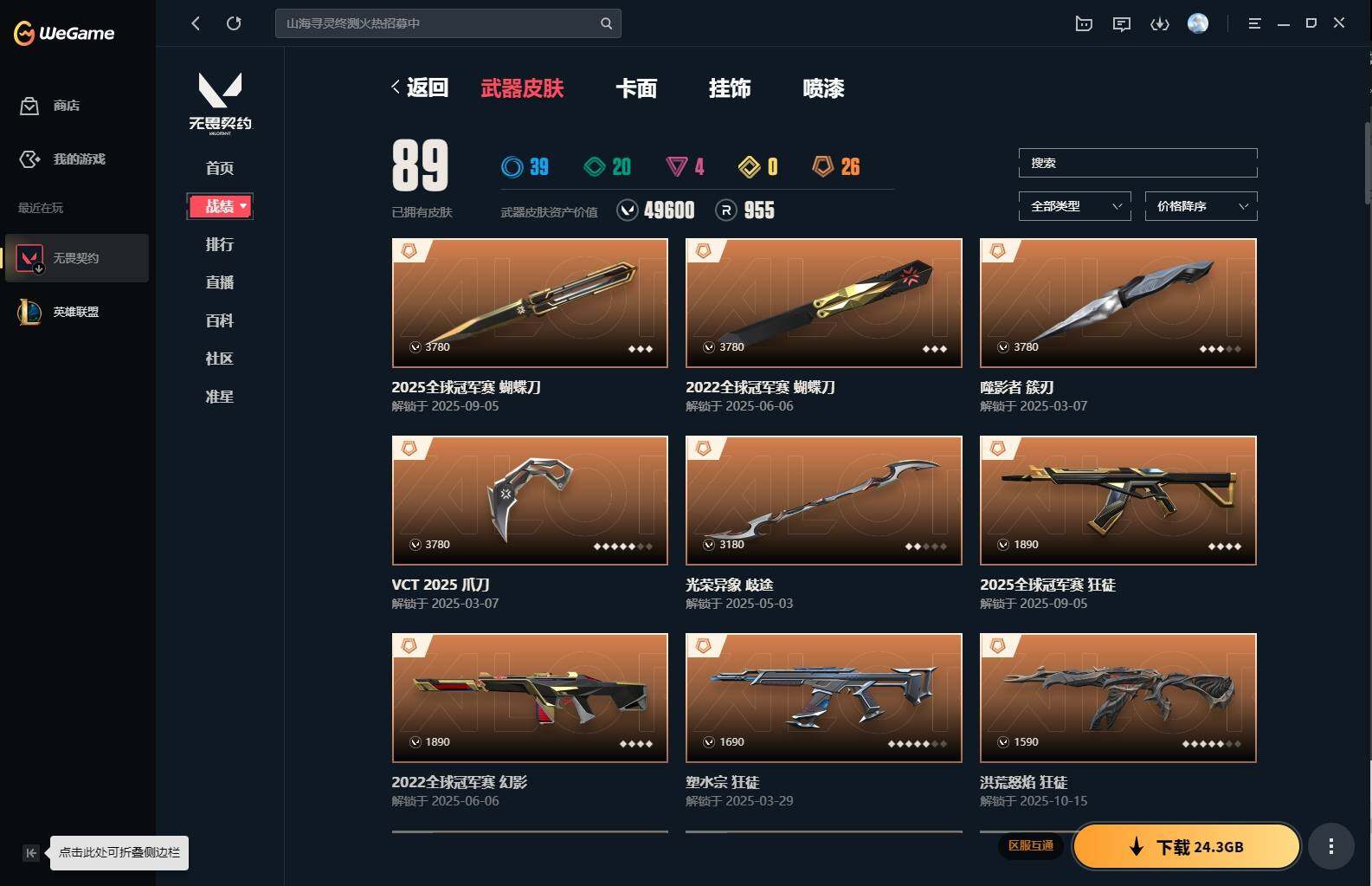Expand the 战绩 dropdown in game nav
The height and width of the screenshot is (886, 1372).
pyautogui.click(x=220, y=206)
